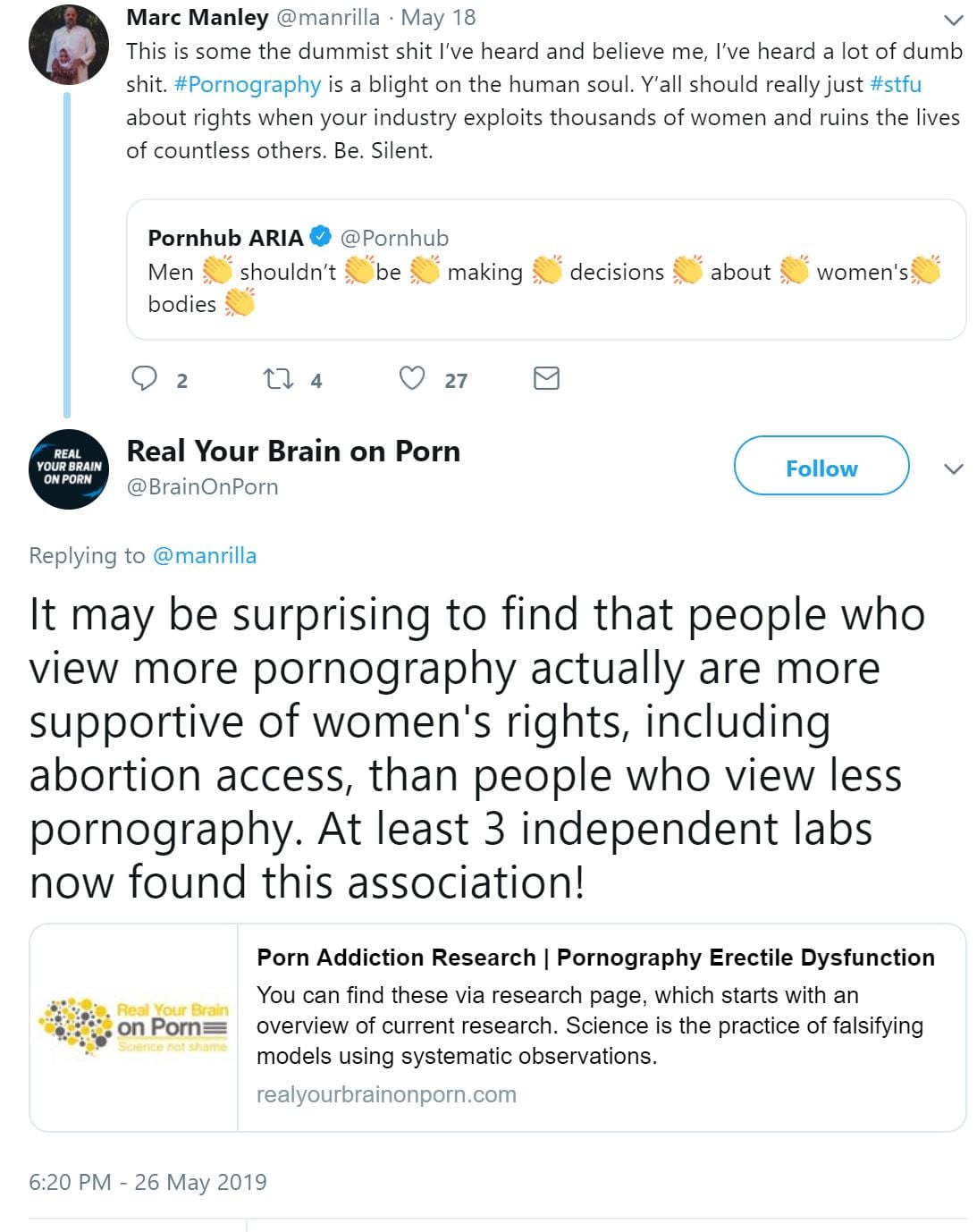Open the @BrainOnPorn handle
The width and height of the screenshot is (977, 1232).
click(203, 487)
